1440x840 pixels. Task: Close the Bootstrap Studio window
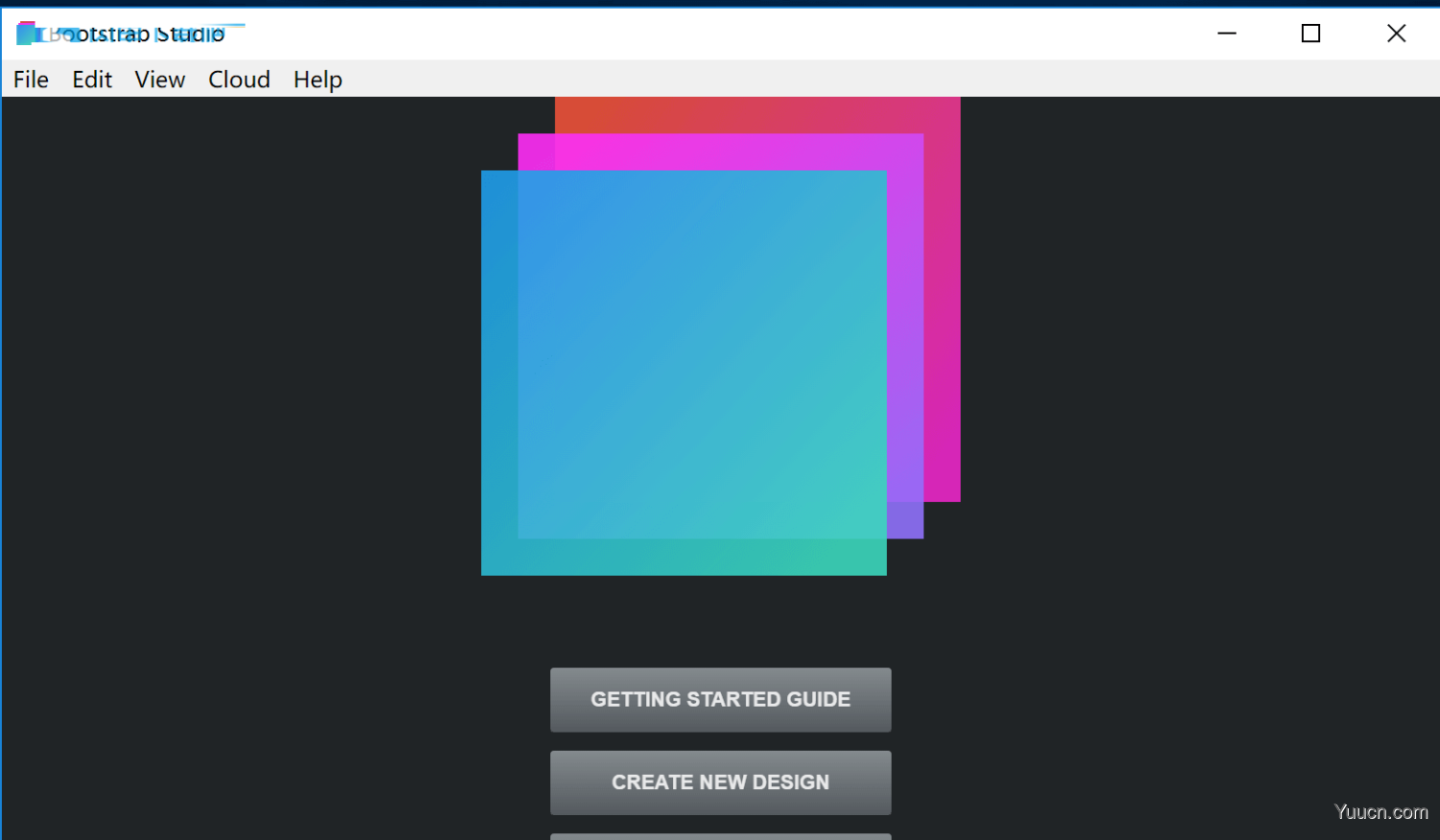pos(1396,33)
